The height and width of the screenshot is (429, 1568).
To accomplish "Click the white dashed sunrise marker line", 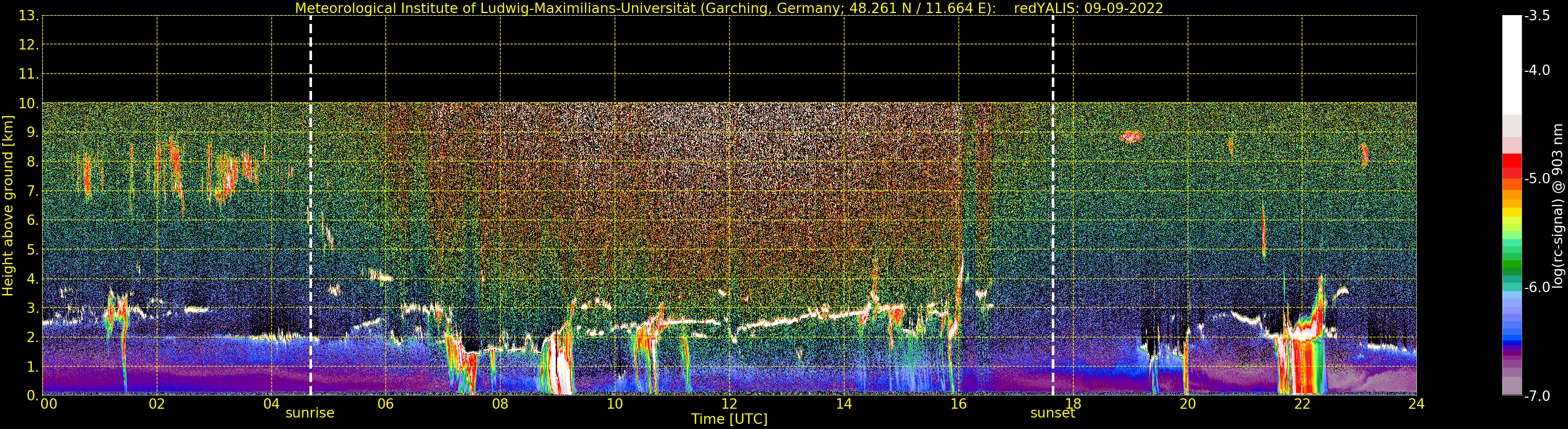I will click(310, 206).
